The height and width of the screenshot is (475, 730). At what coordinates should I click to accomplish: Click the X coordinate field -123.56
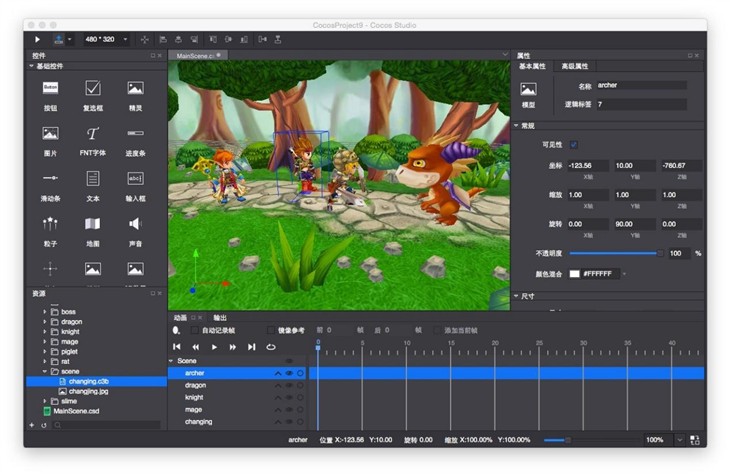pos(588,166)
